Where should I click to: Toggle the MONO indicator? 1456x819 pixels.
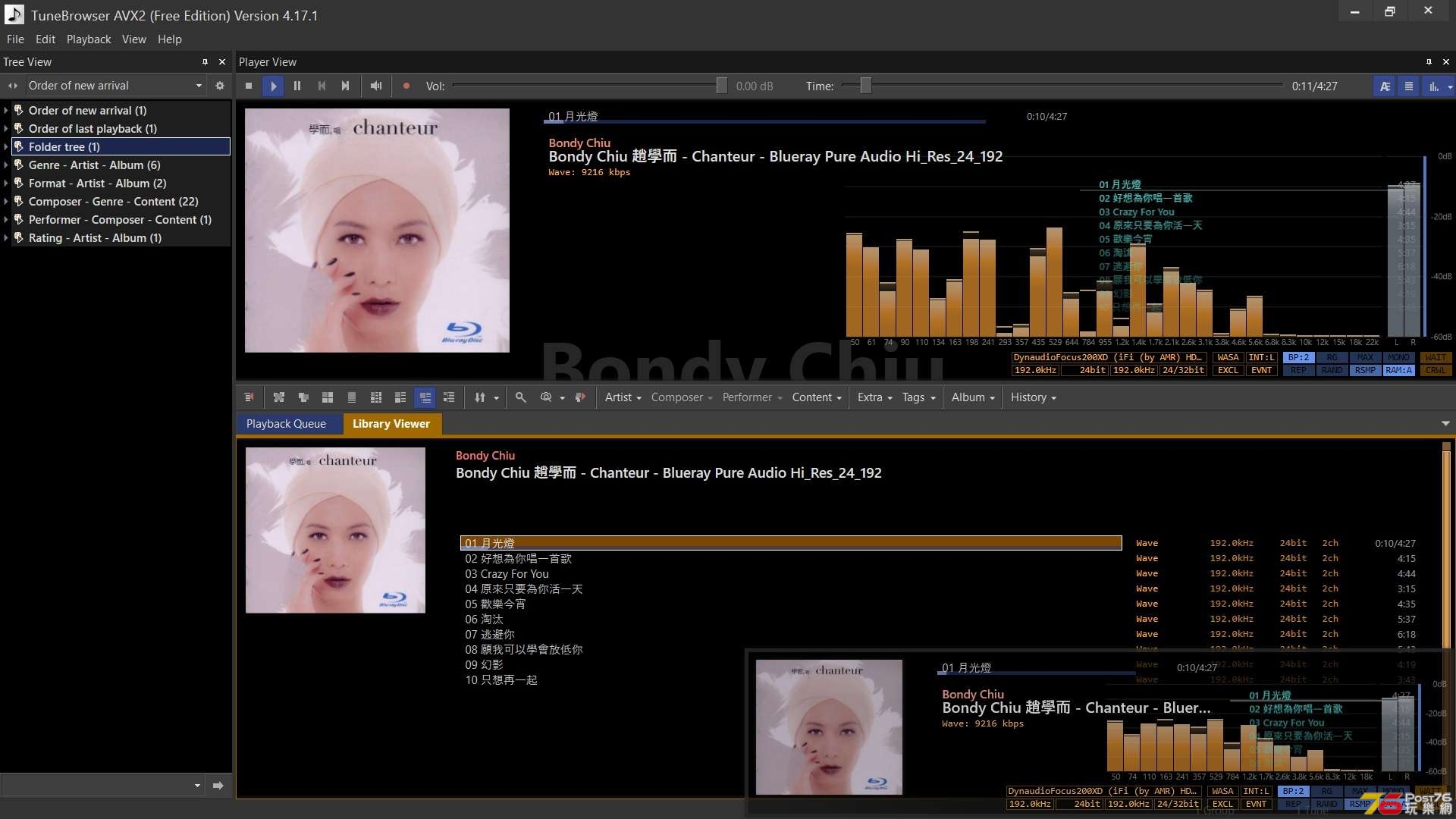[1398, 357]
